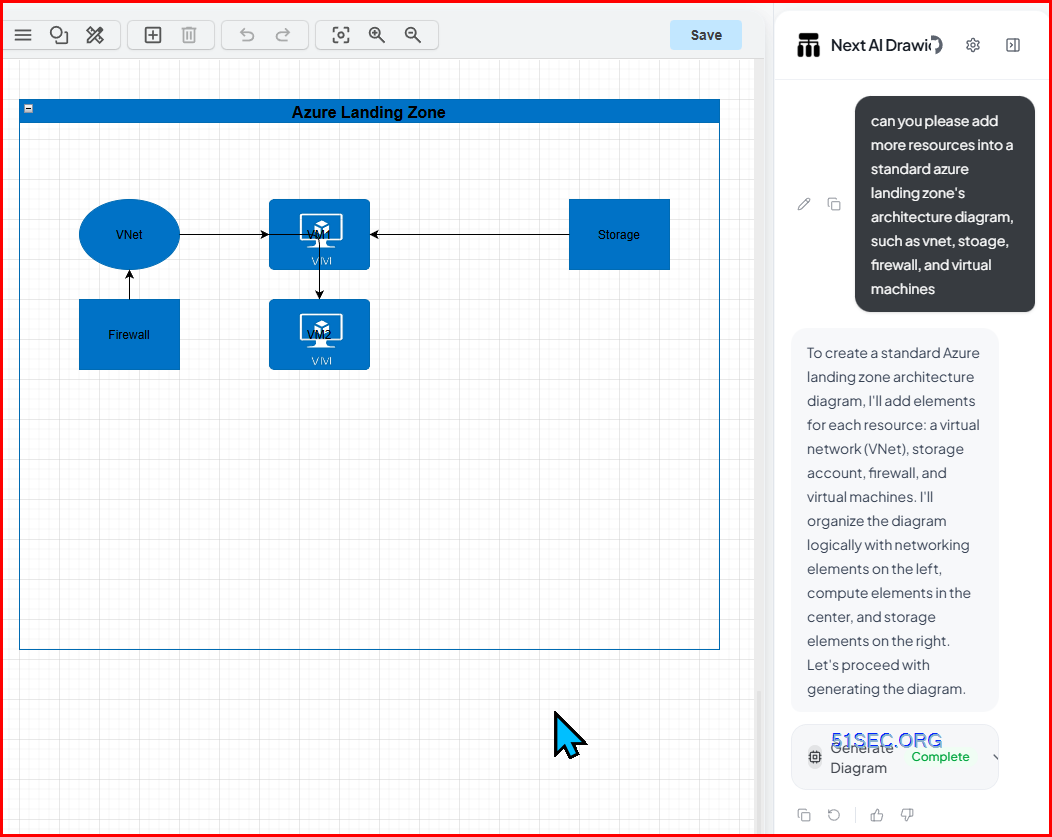The width and height of the screenshot is (1052, 837).
Task: Save the diagram
Action: click(x=706, y=35)
